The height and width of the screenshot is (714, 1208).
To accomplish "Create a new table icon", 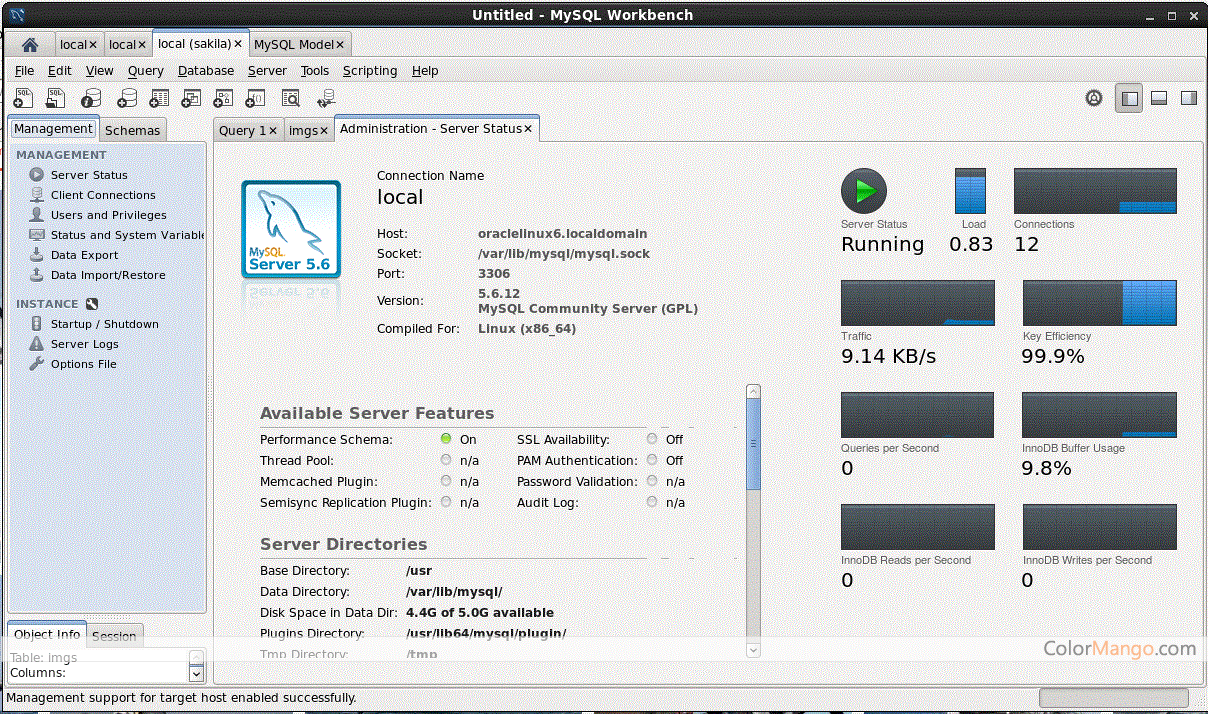I will 158,98.
